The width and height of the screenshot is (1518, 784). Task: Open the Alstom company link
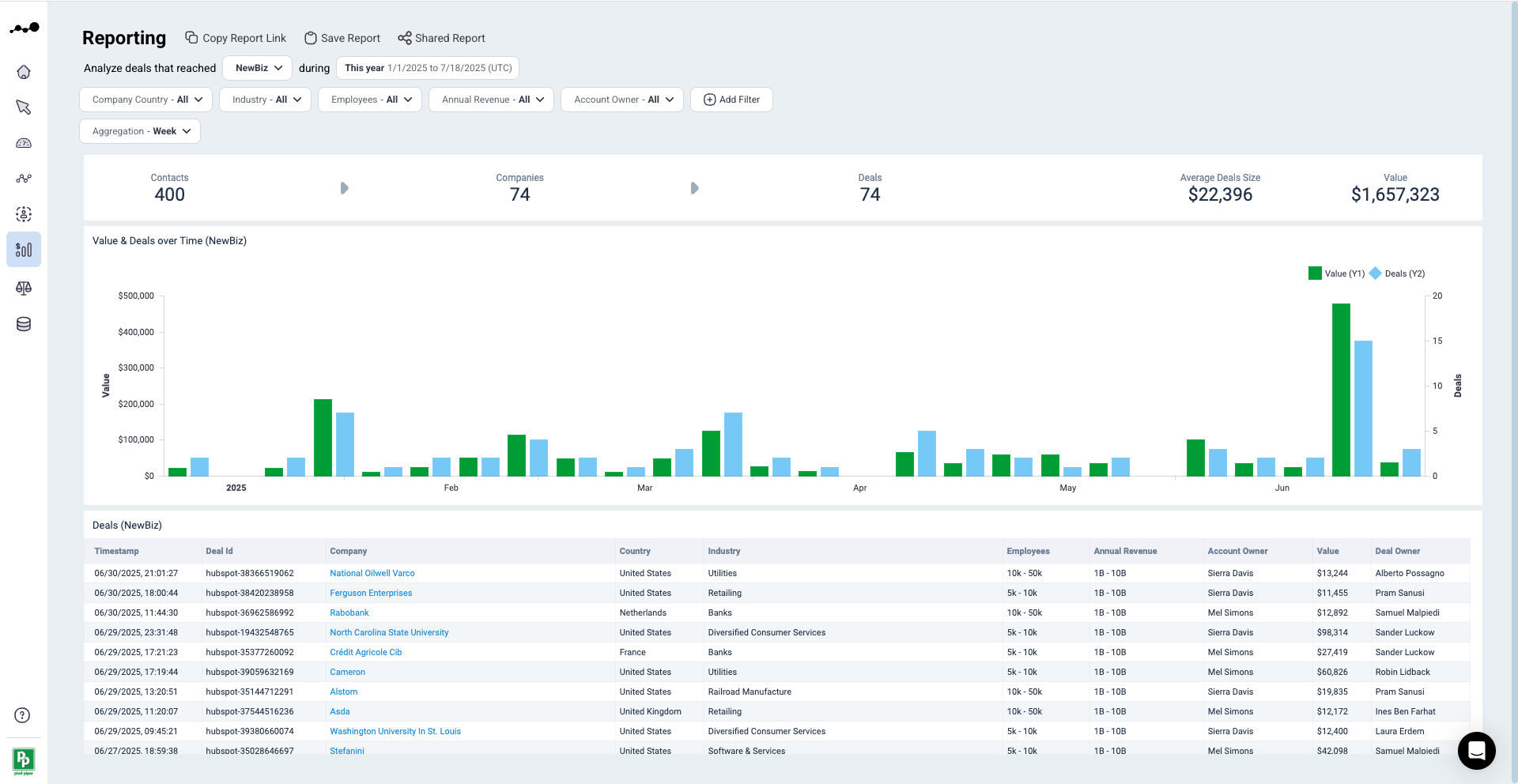(x=344, y=692)
